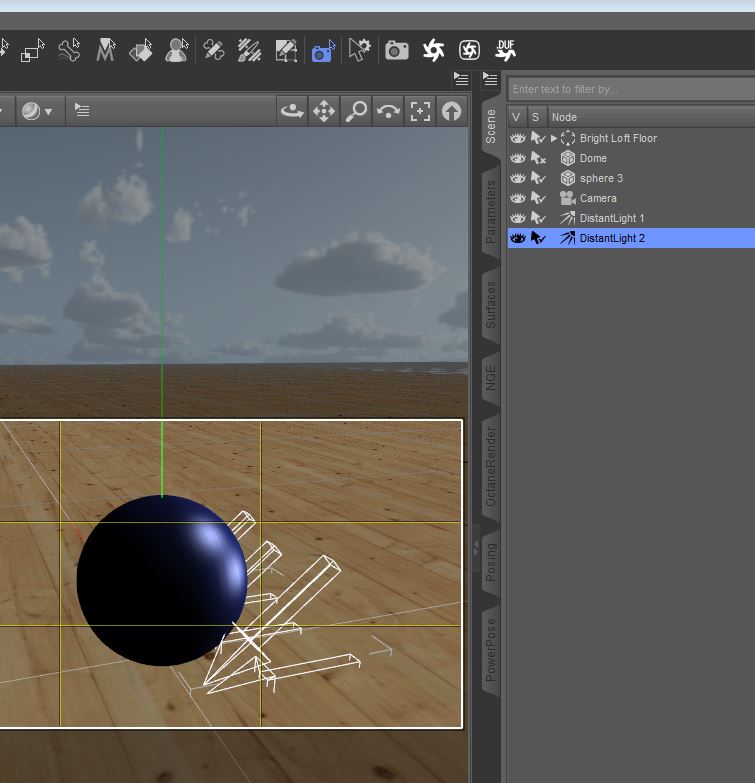The height and width of the screenshot is (783, 755).
Task: Open the Scene pane options menu
Action: pyautogui.click(x=490, y=79)
